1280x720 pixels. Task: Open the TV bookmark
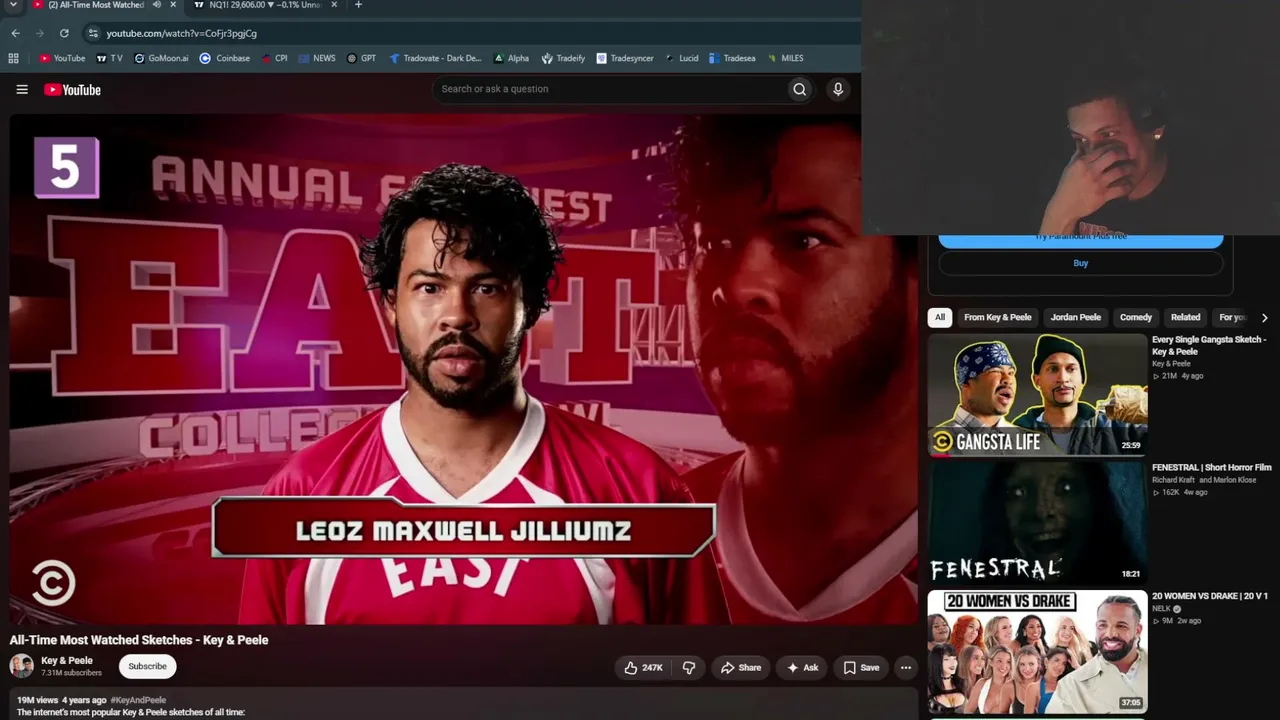[x=109, y=58]
